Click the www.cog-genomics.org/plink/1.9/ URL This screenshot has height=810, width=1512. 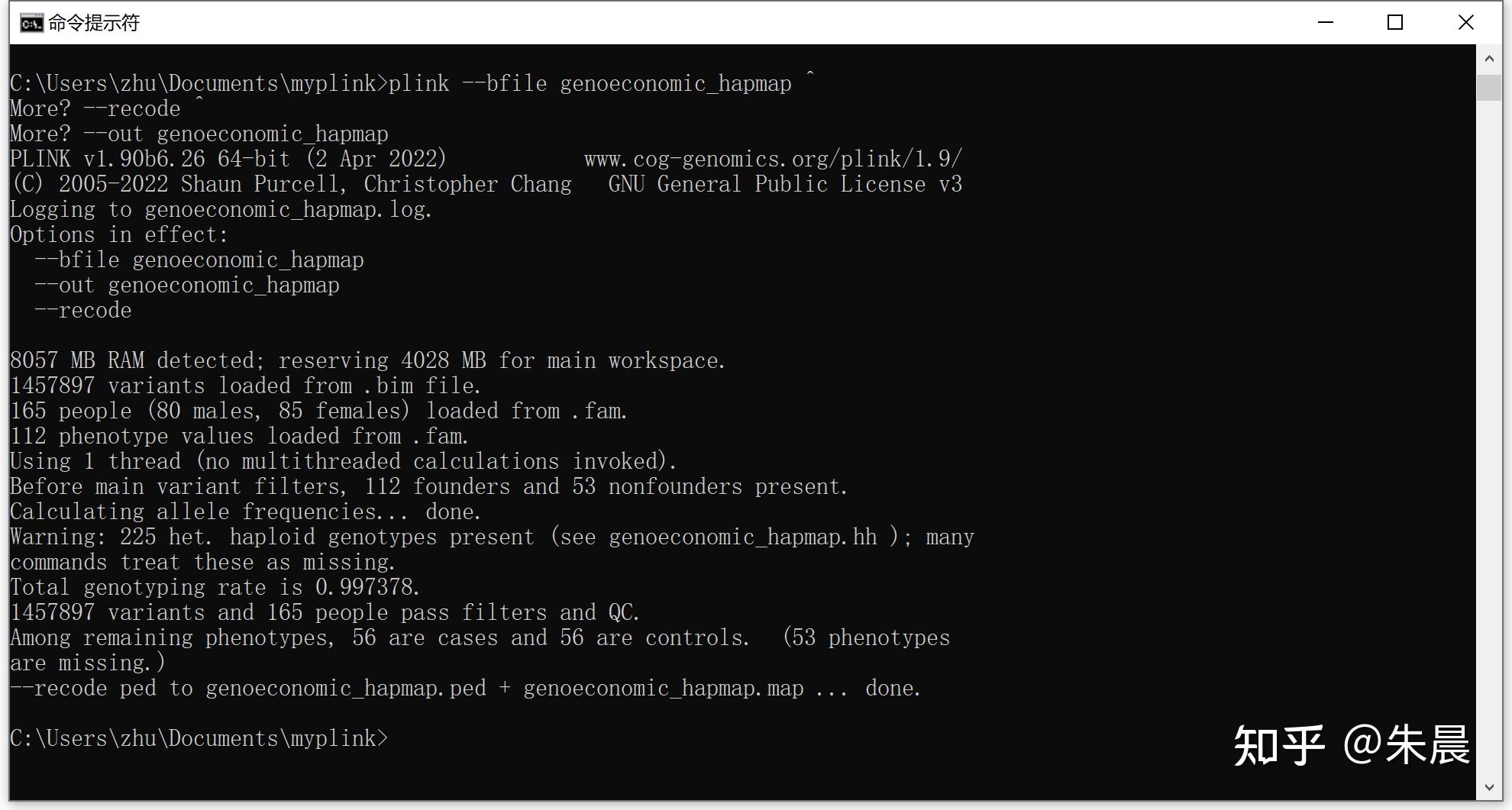pos(773,158)
